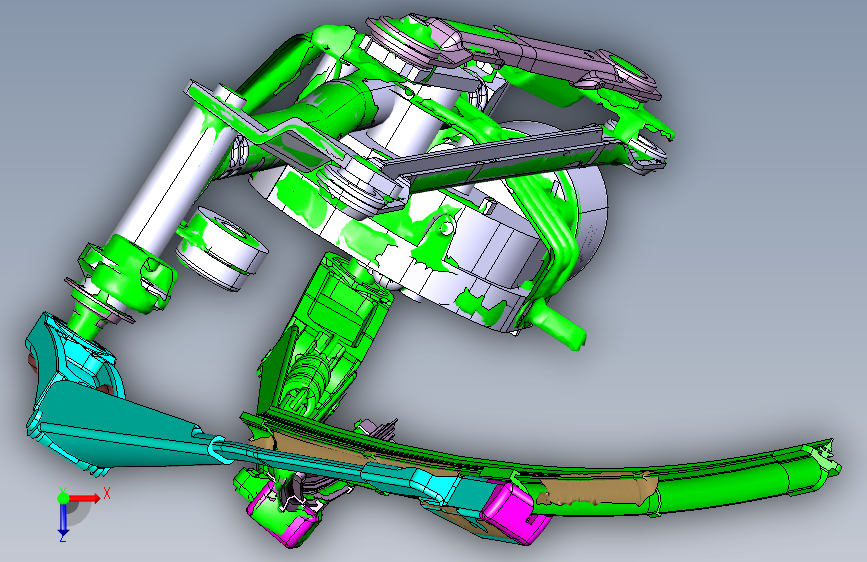Select the tan wiper blade rubber strip
Screen dimensions: 867x562
597,491
